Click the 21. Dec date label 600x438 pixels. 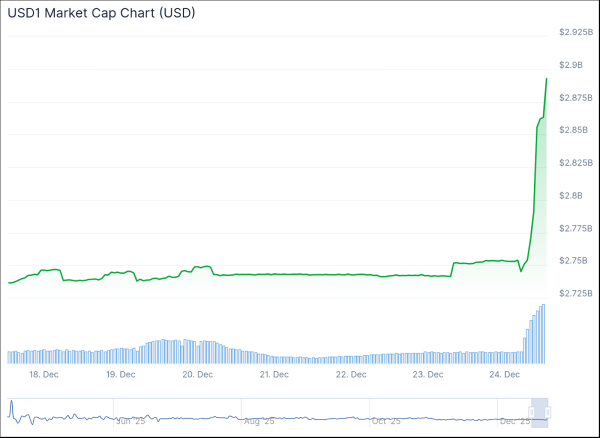274,374
